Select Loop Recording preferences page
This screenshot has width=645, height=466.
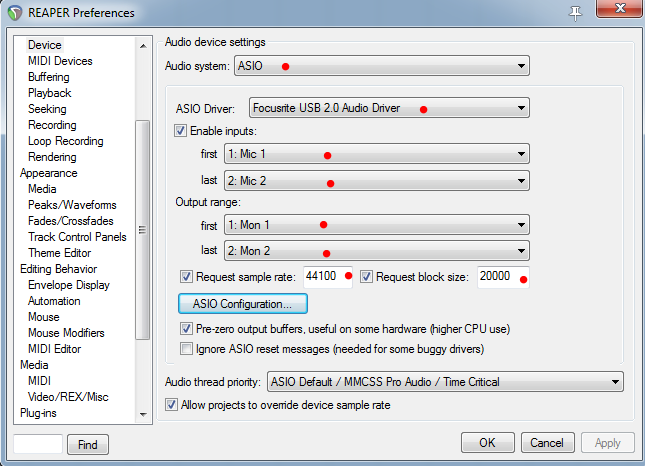[65, 141]
